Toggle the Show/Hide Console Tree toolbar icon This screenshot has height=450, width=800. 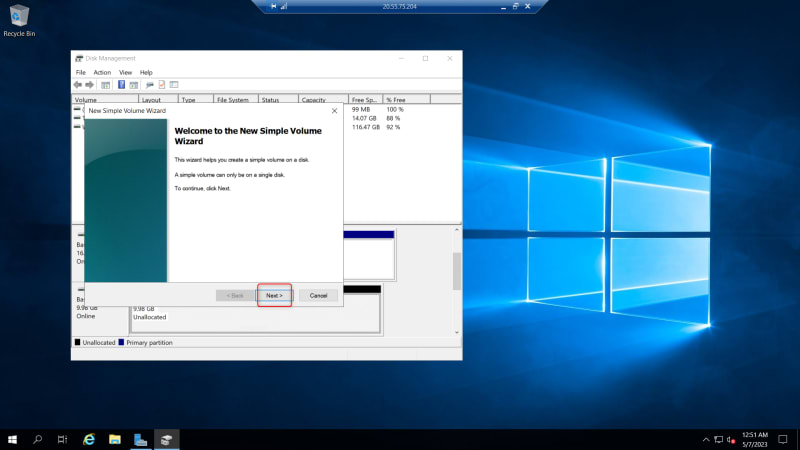pyautogui.click(x=106, y=85)
